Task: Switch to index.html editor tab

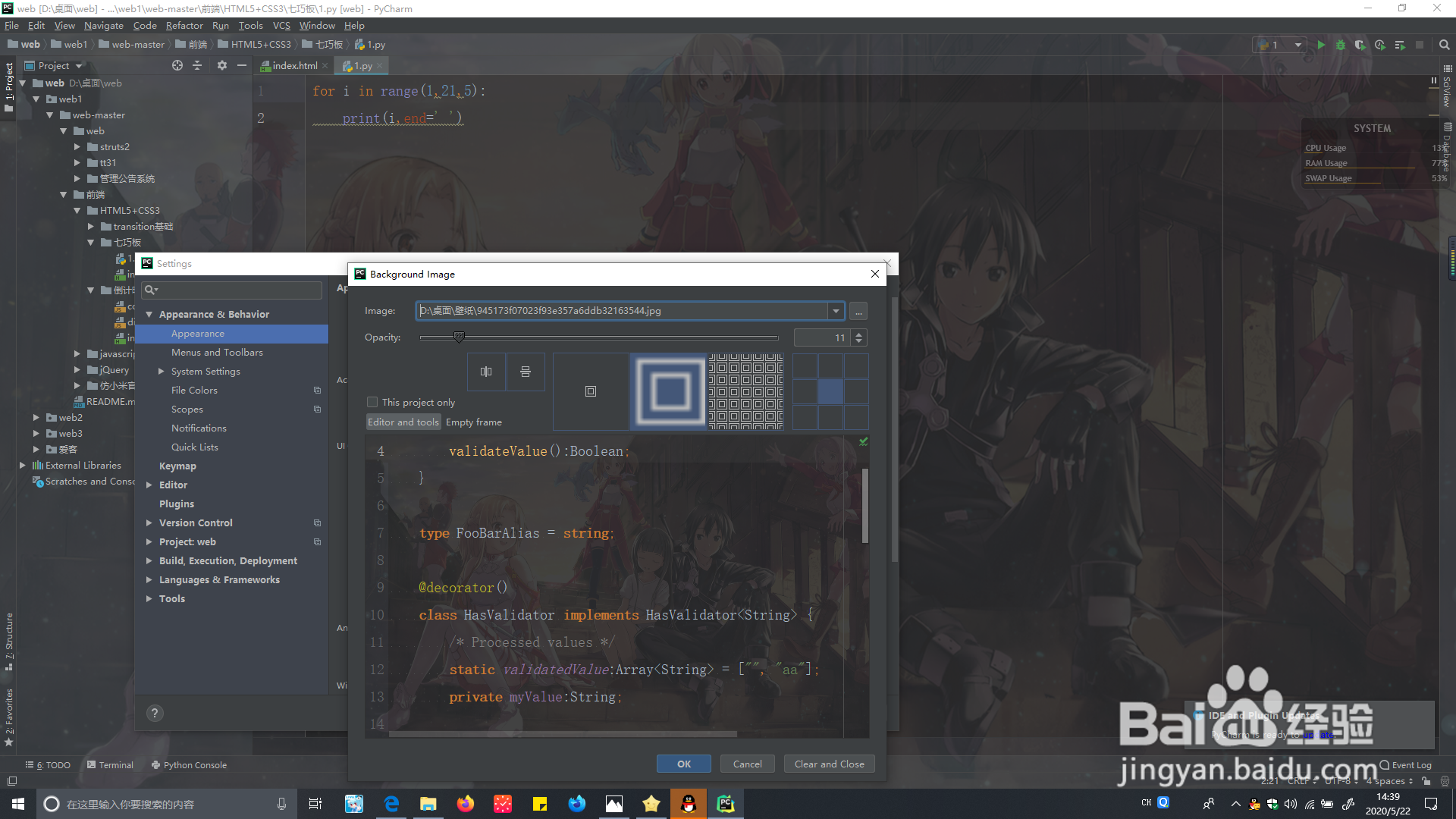Action: point(294,66)
